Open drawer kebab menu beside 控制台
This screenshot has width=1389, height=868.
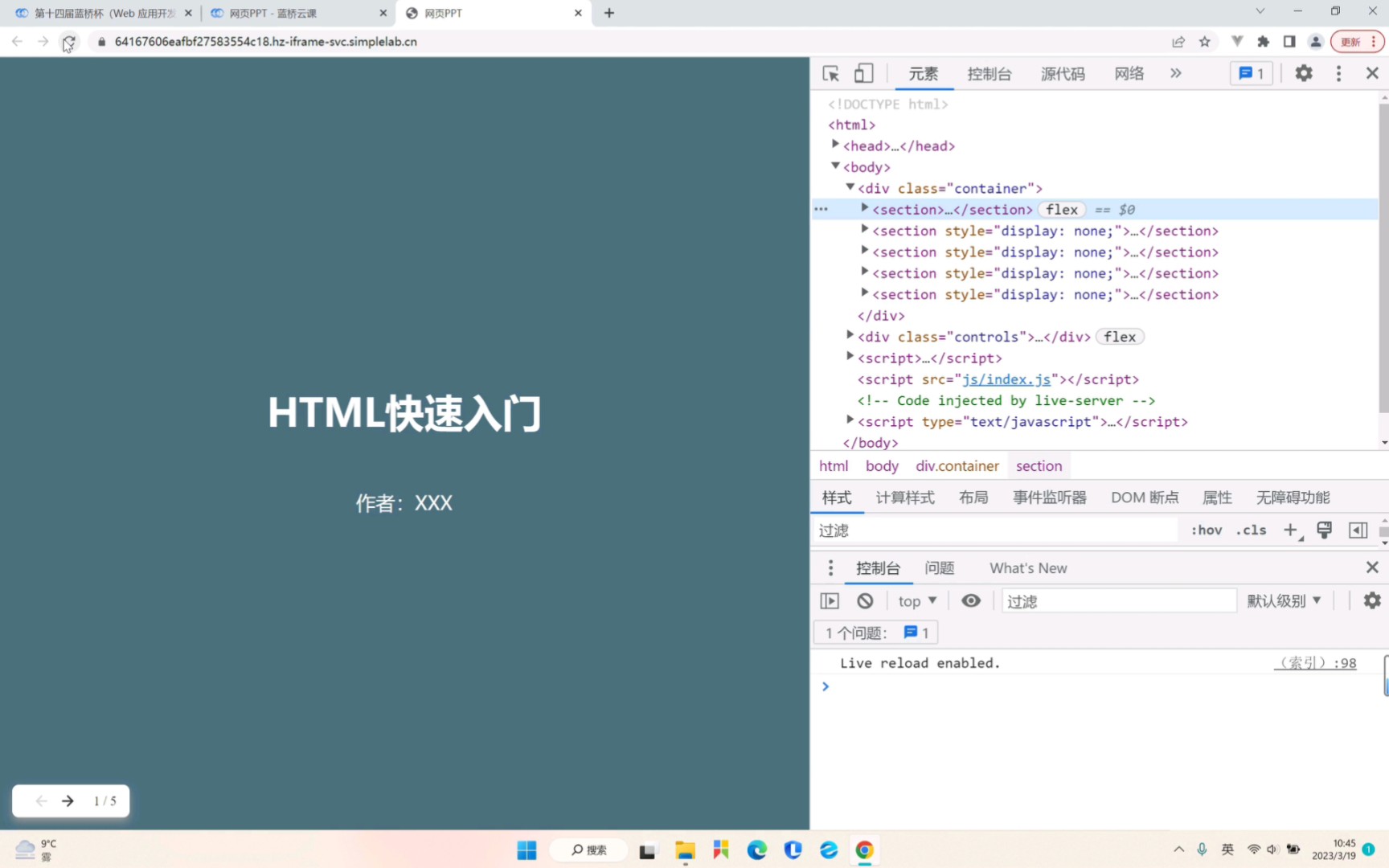tap(830, 568)
